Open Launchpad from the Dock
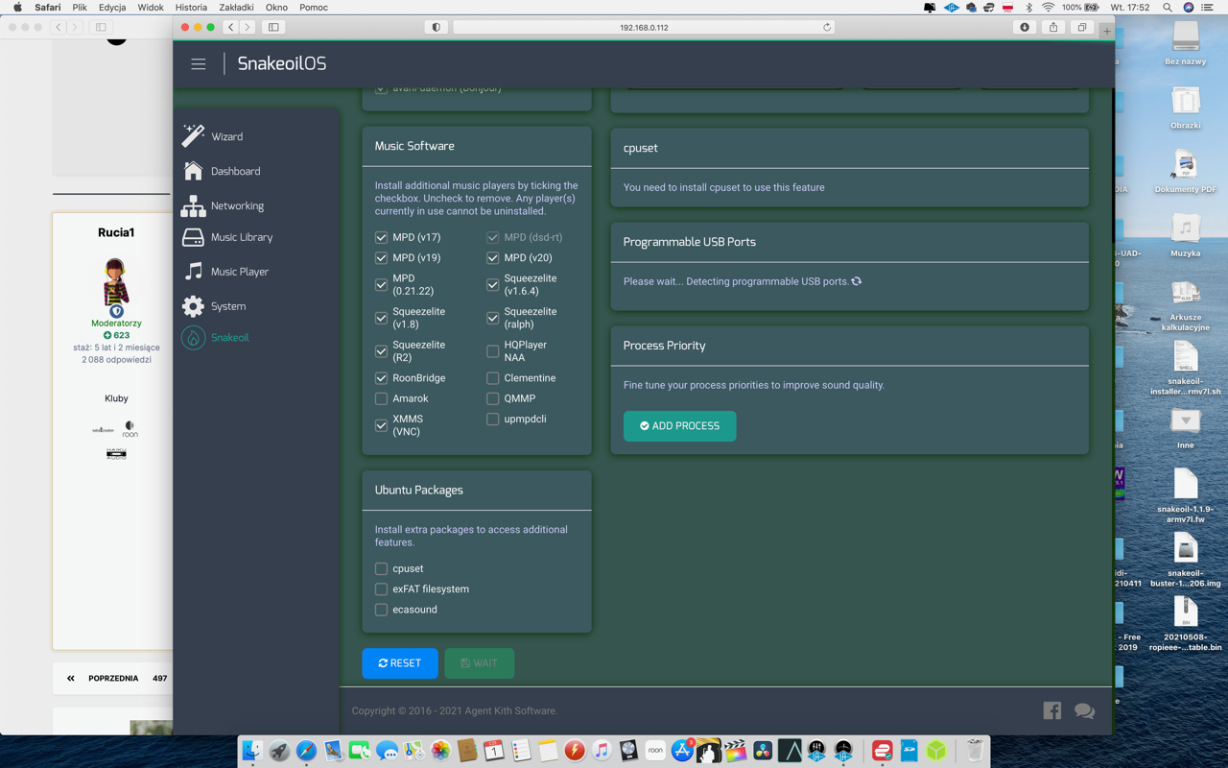This screenshot has height=768, width=1228. point(279,750)
